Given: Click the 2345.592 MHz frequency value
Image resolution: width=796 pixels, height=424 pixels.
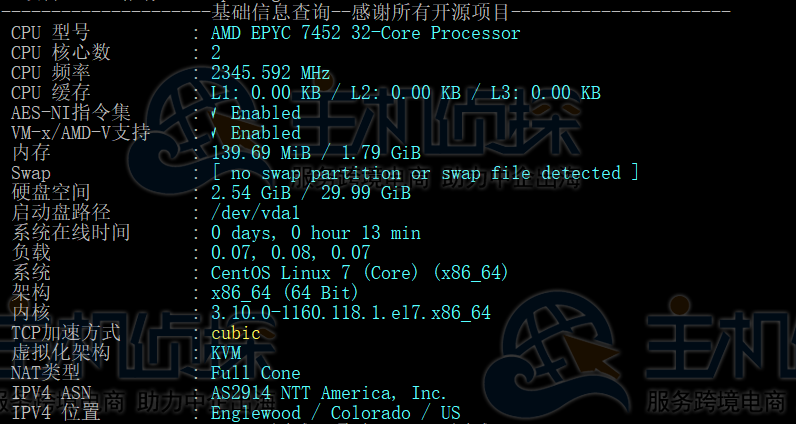Looking at the screenshot, I should click(x=270, y=73).
